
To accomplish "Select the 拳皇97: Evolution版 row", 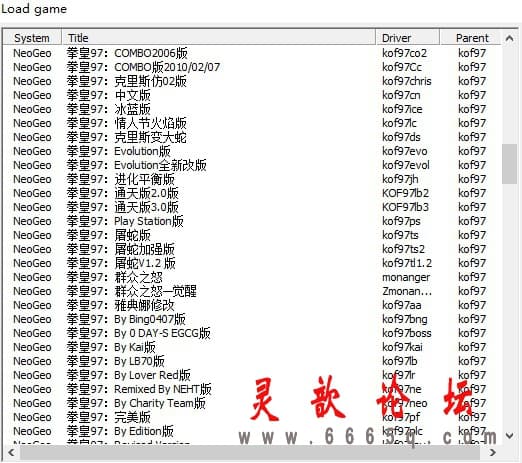I will [x=252, y=151].
